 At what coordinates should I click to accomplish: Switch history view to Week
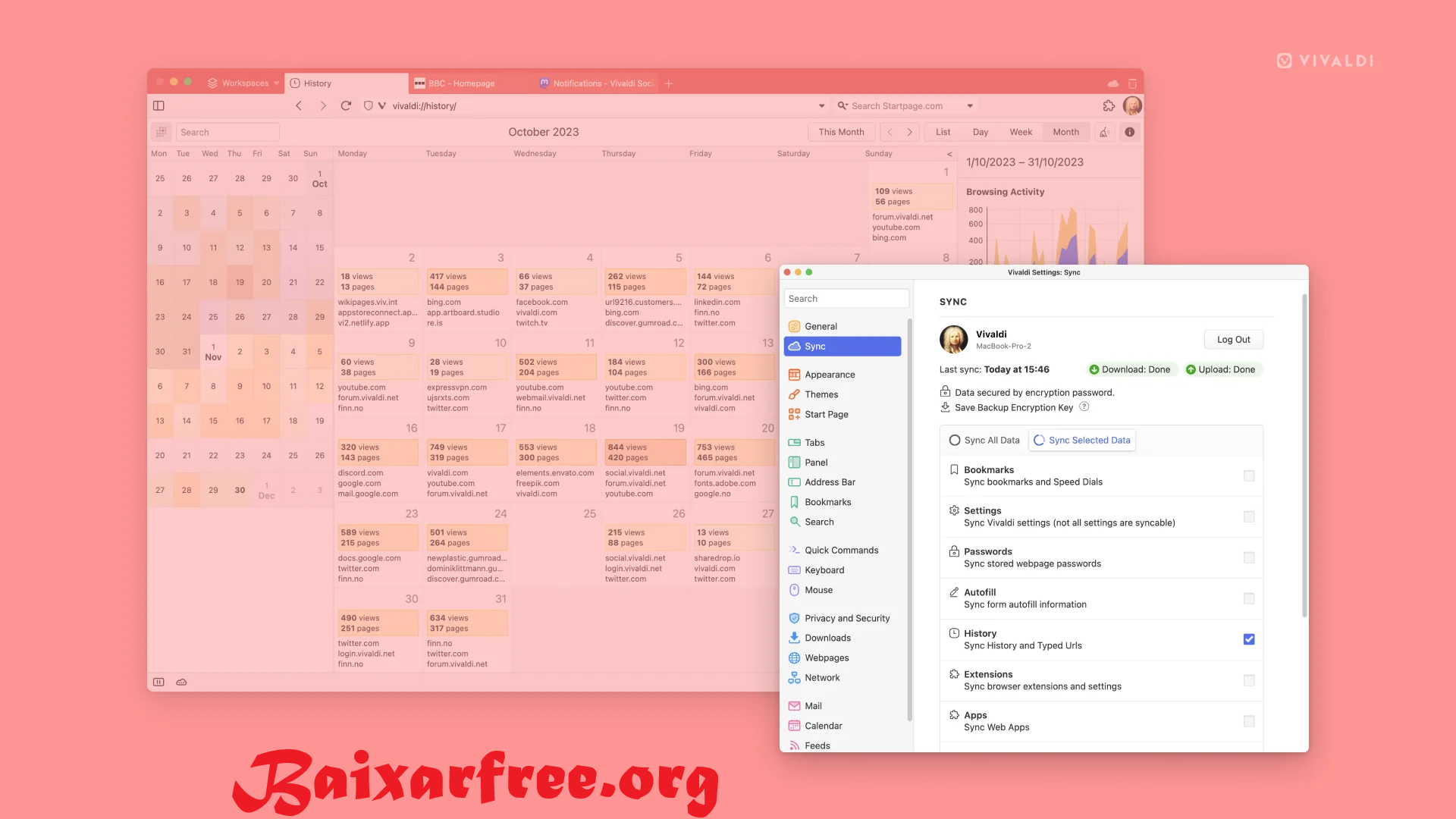coord(1021,132)
